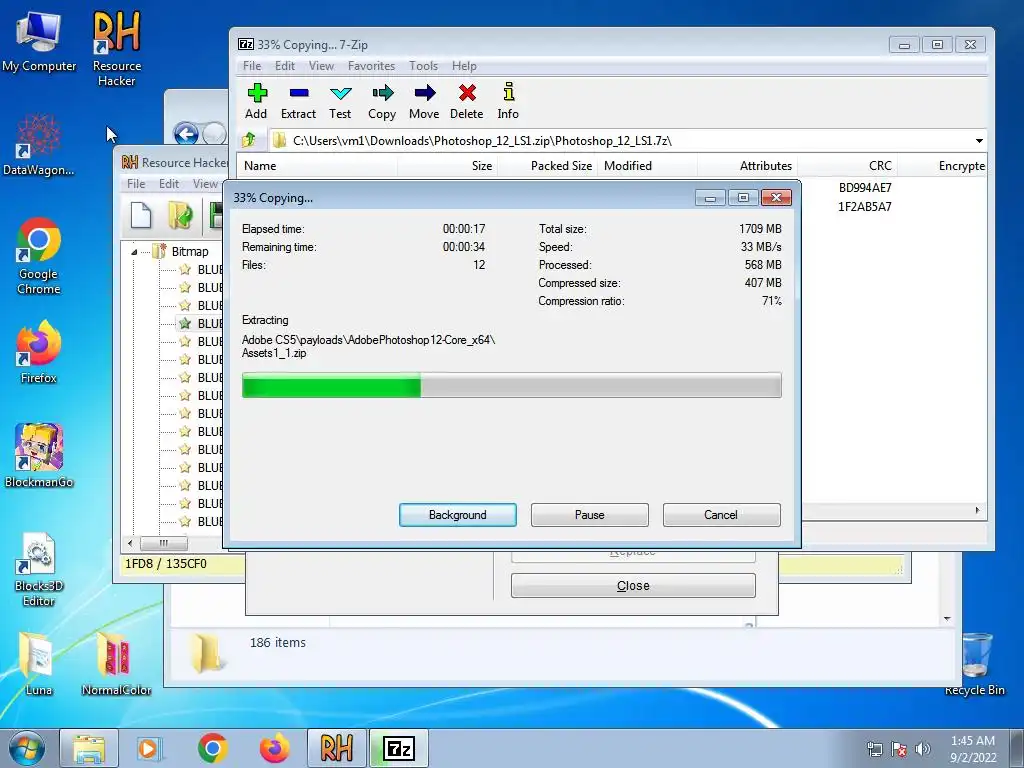Viewport: 1024px width, 768px height.
Task: Open the Resource Hacker desktop shortcut
Action: [117, 49]
